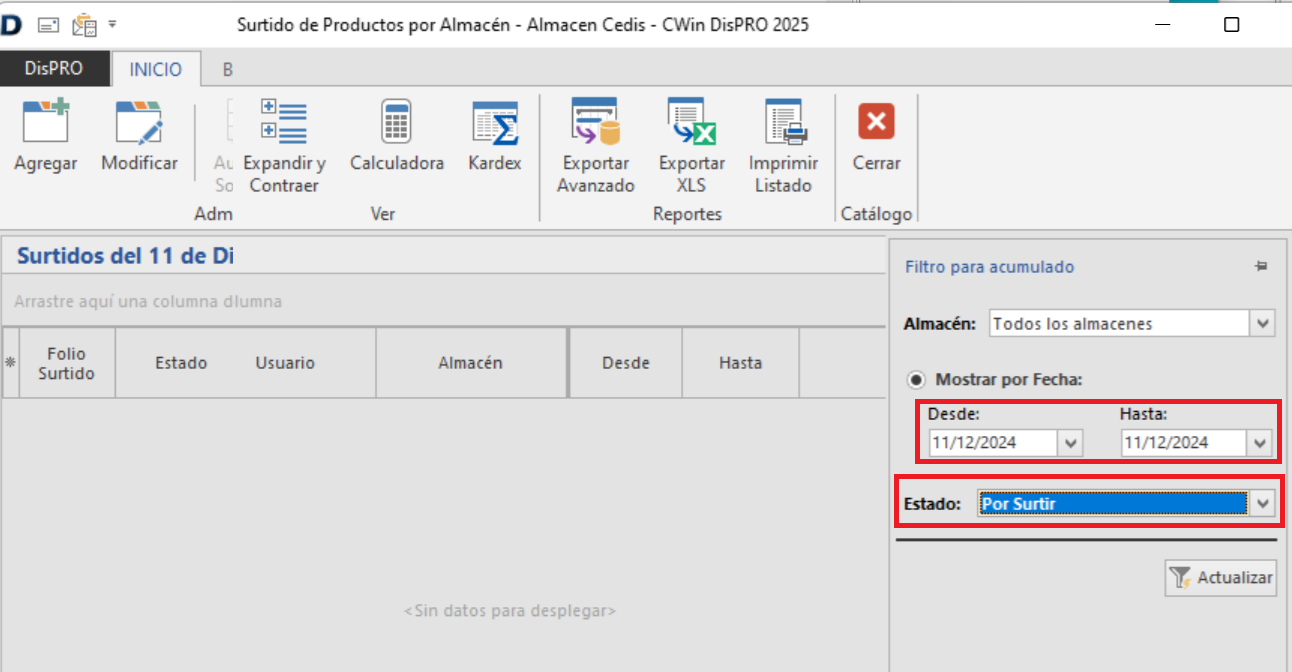Viewport: 1292px width, 672px height.
Task: Click Imprimir Listado icon
Action: (785, 123)
